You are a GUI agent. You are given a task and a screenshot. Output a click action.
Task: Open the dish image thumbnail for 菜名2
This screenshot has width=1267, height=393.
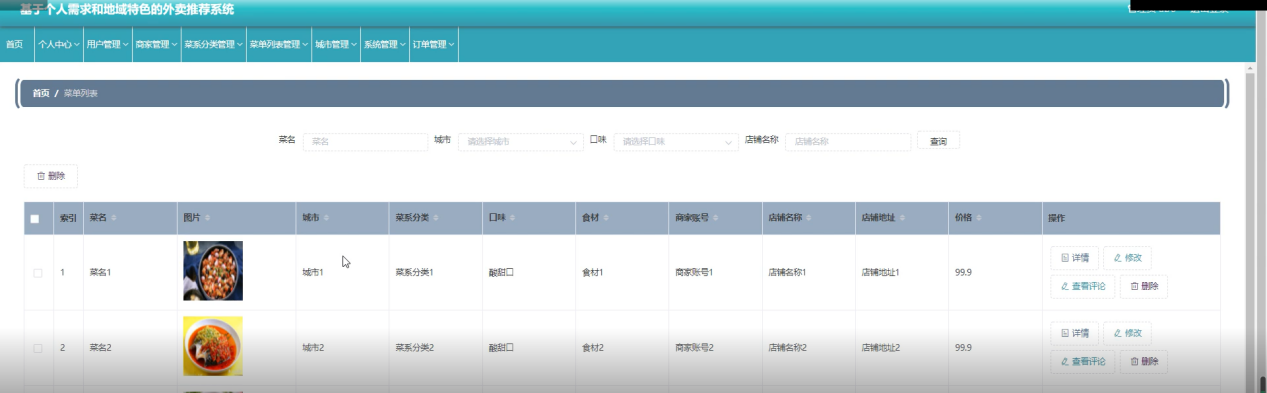pos(213,346)
